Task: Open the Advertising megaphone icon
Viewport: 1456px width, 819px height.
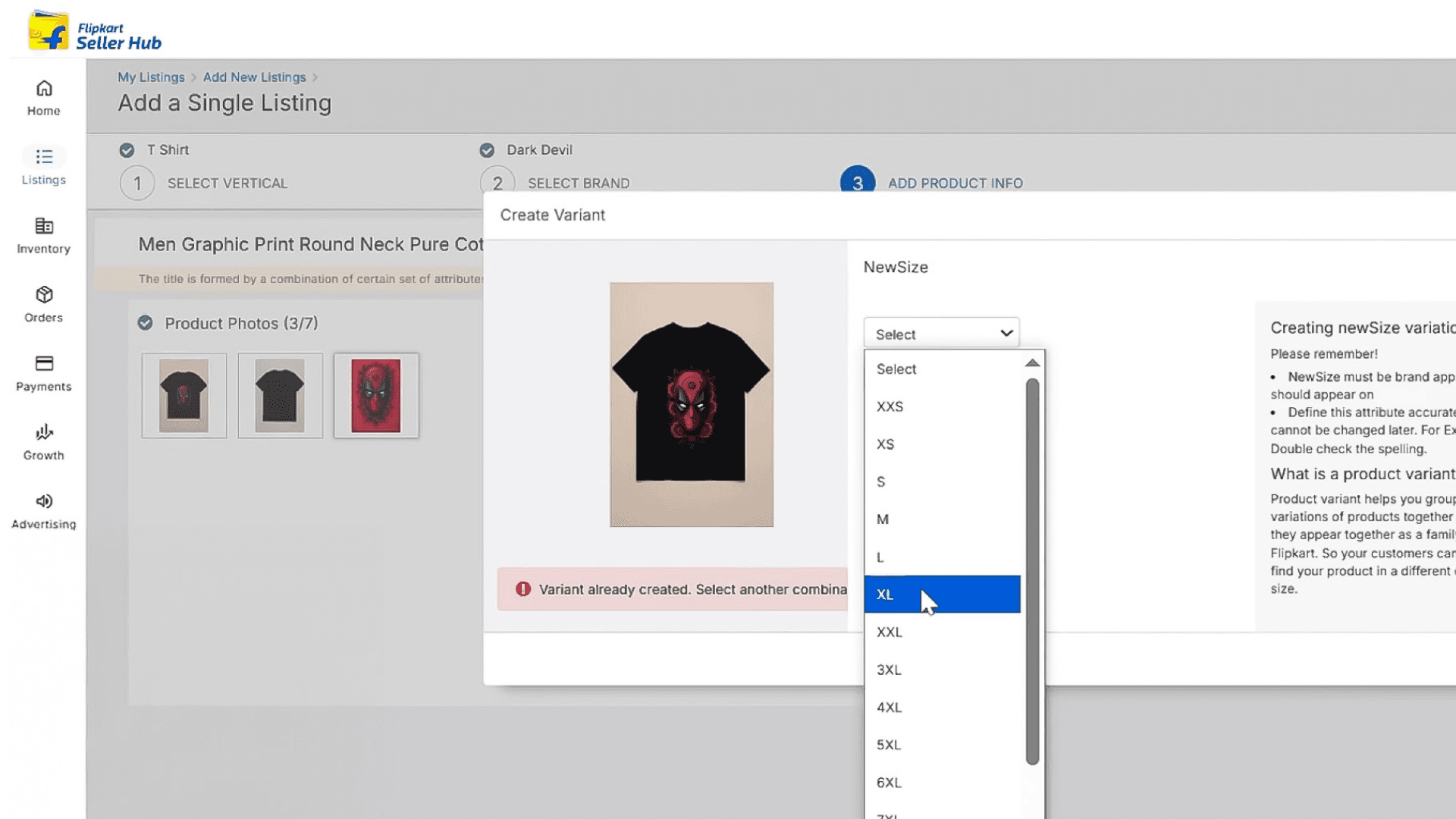Action: (44, 501)
